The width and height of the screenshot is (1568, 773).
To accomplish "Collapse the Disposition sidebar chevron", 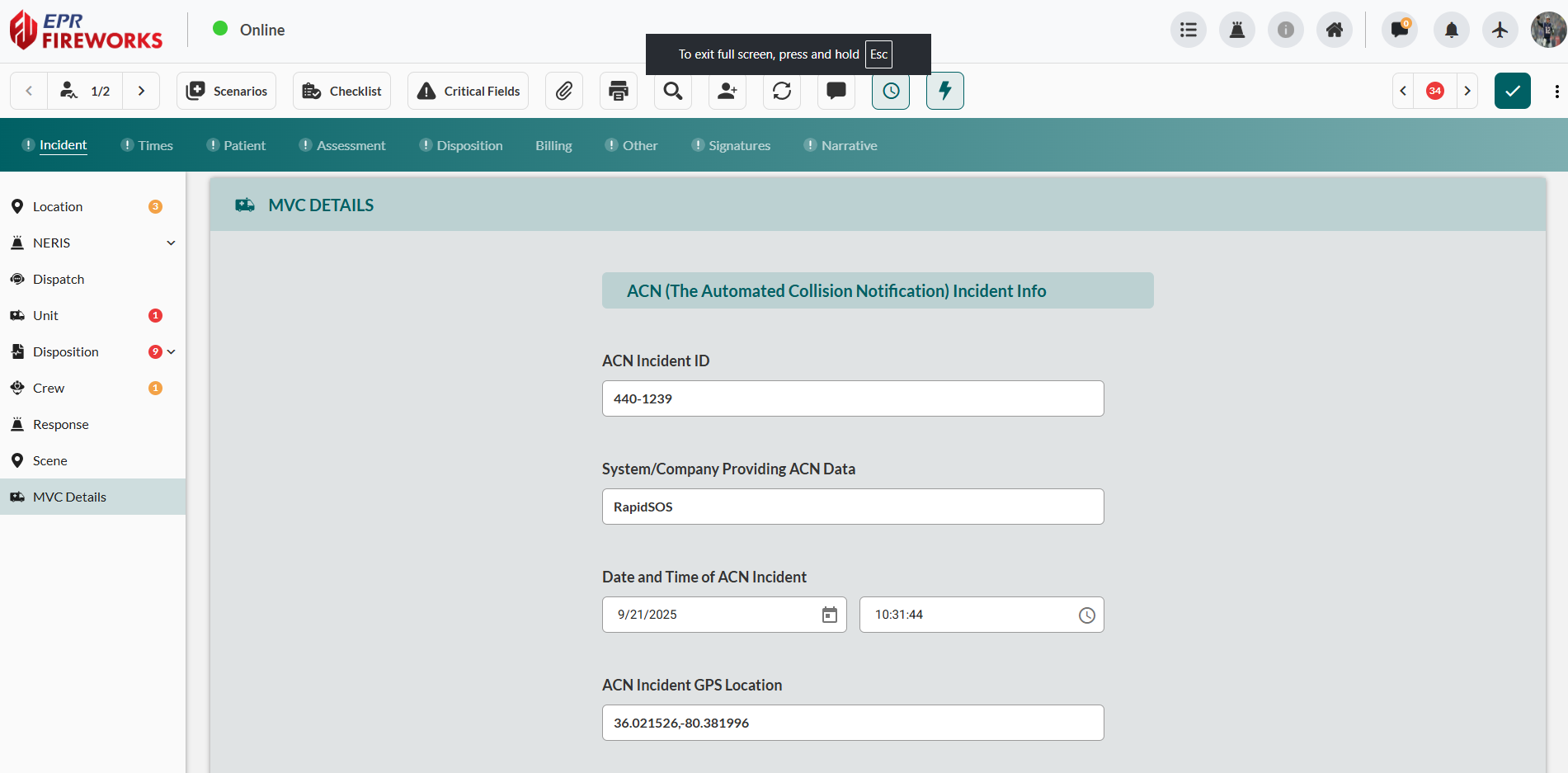I will point(172,351).
